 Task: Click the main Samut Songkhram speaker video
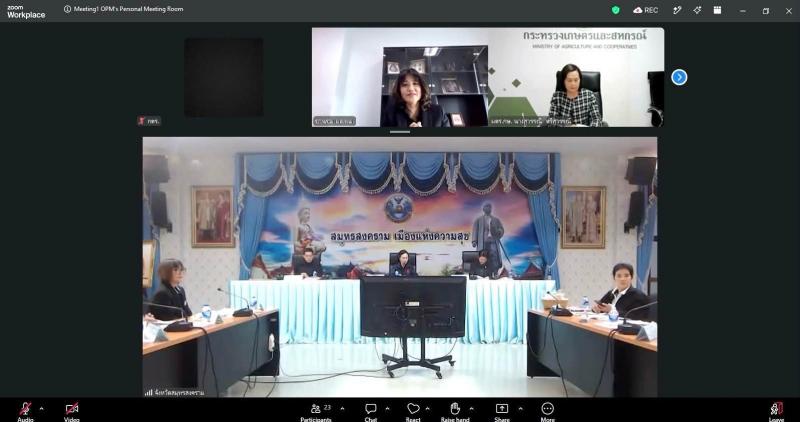click(400, 267)
